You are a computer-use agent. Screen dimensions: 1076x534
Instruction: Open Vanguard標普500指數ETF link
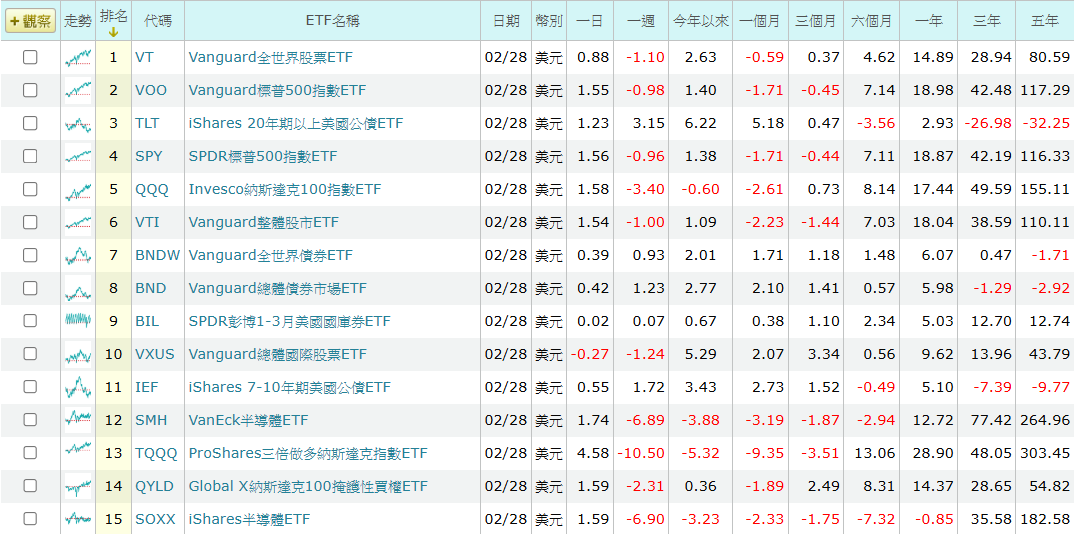coord(277,91)
